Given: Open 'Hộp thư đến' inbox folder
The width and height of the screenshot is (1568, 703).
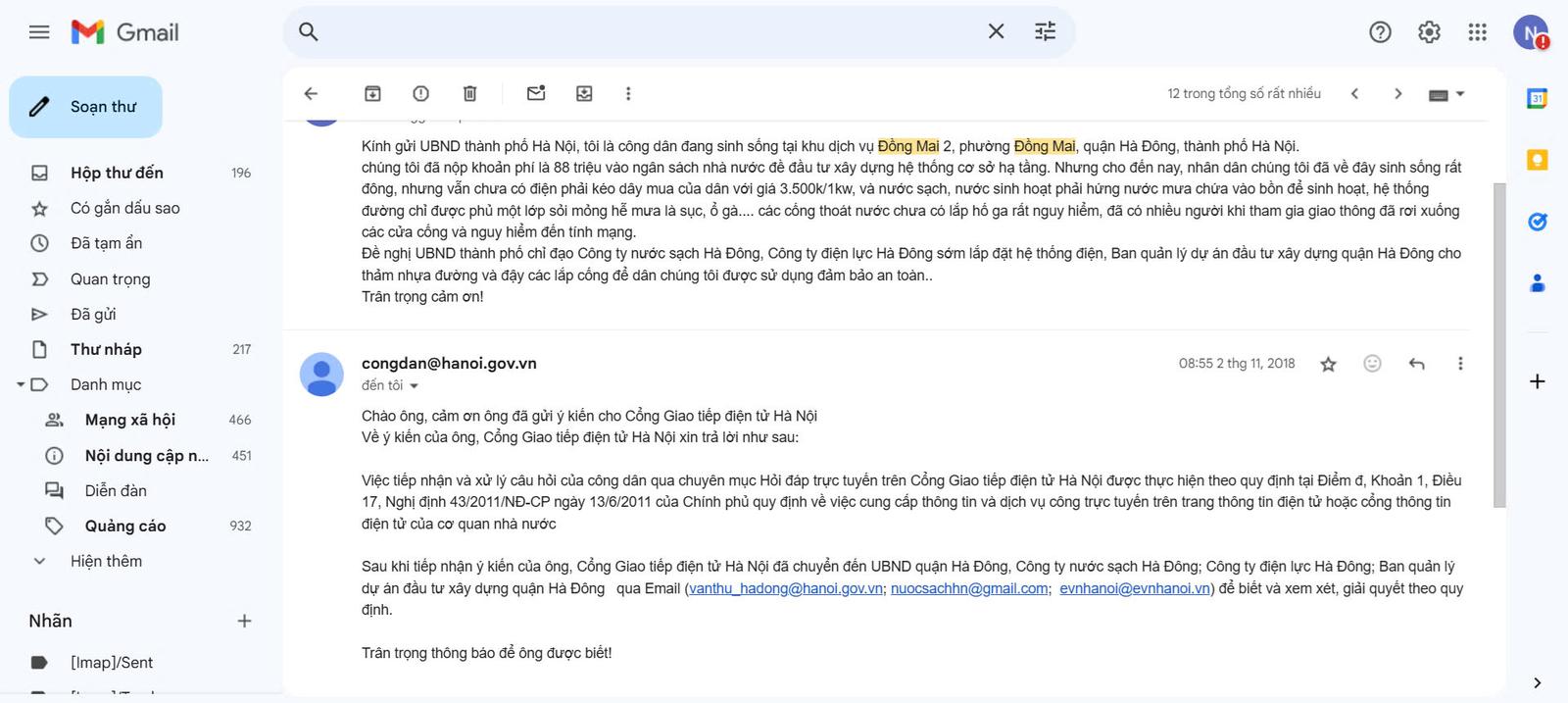Looking at the screenshot, I should tap(117, 173).
